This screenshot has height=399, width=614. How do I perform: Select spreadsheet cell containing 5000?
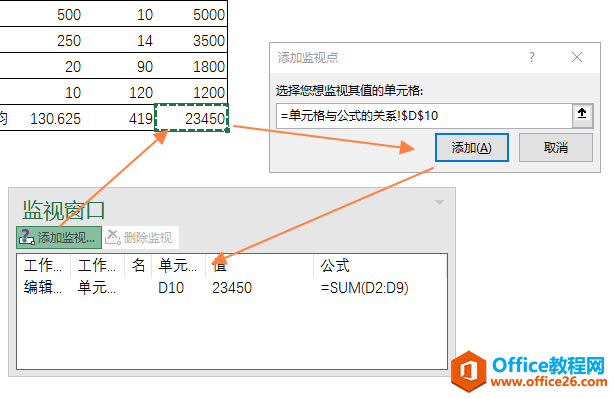191,14
